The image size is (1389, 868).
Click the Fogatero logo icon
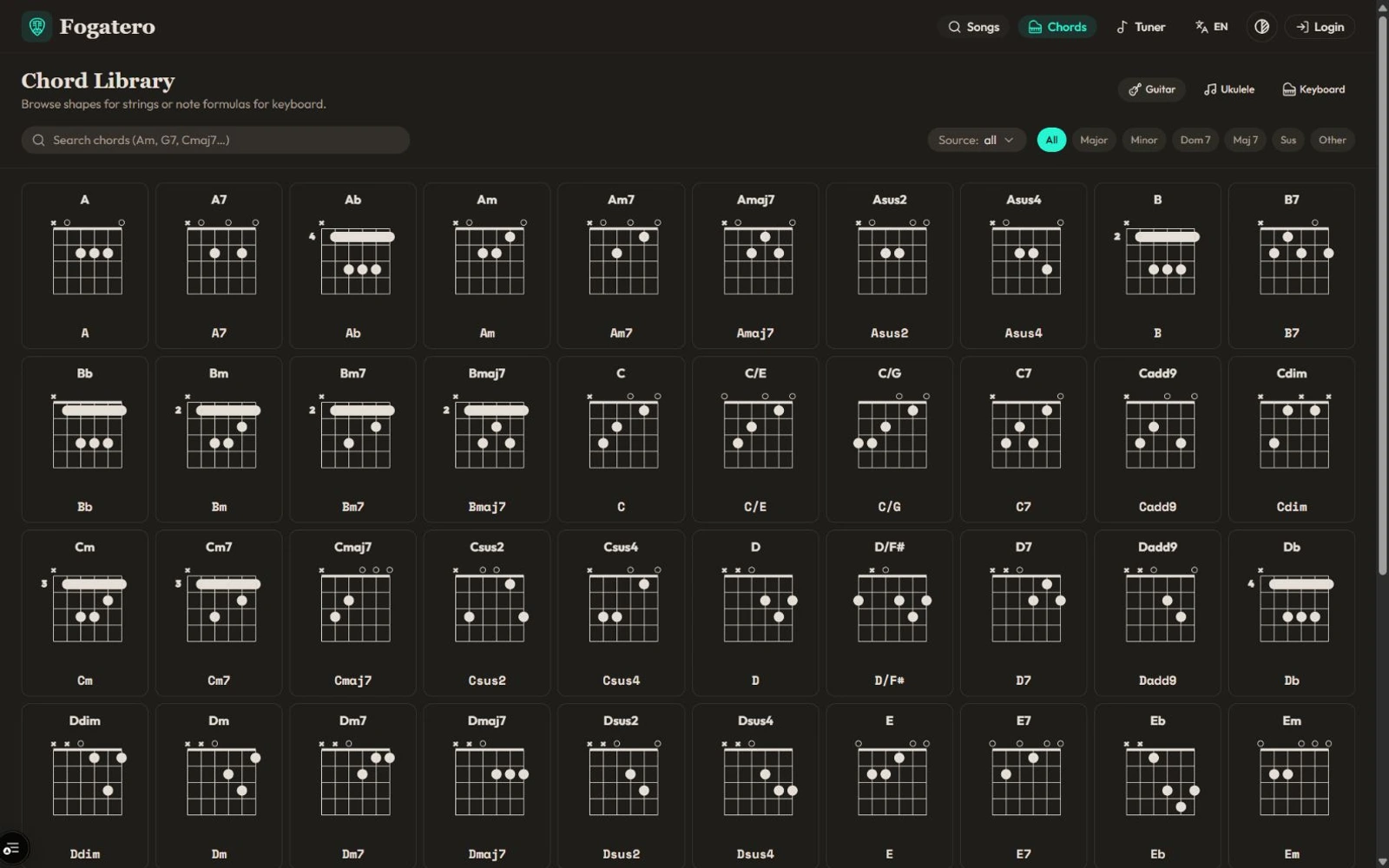coord(36,27)
